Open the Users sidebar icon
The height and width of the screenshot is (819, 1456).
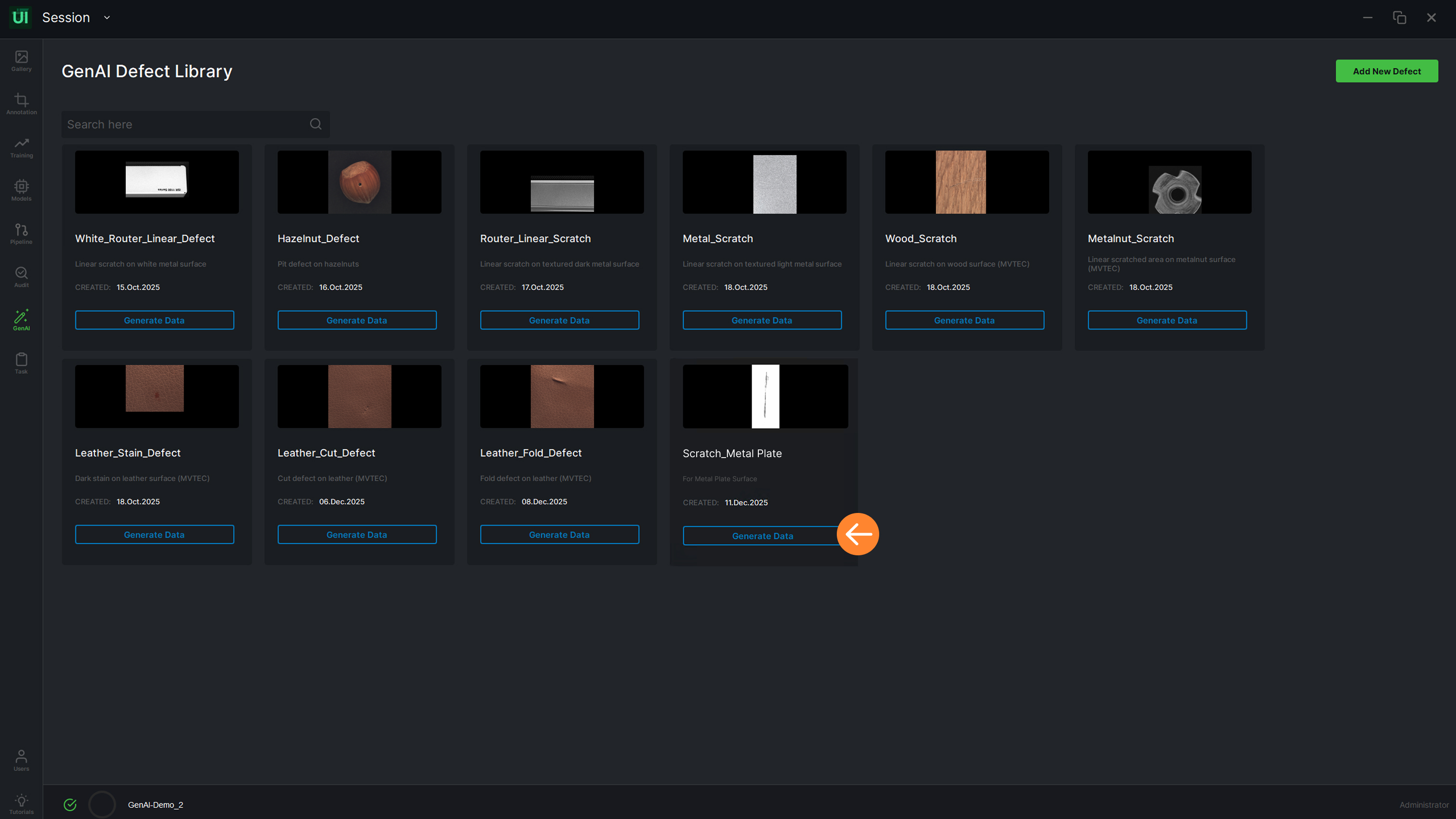click(22, 760)
